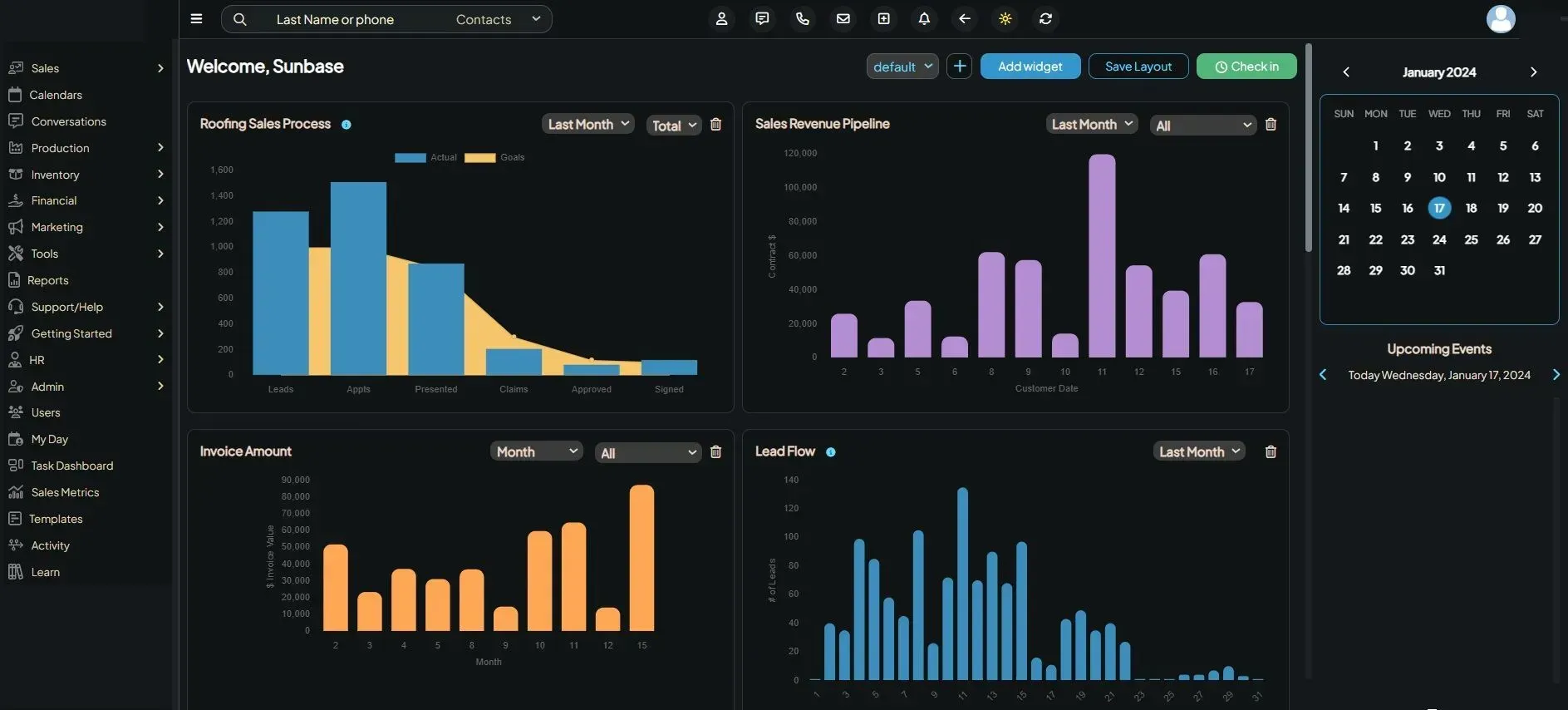Click the phone call icon
Viewport: 1568px width, 710px height.
(x=803, y=18)
